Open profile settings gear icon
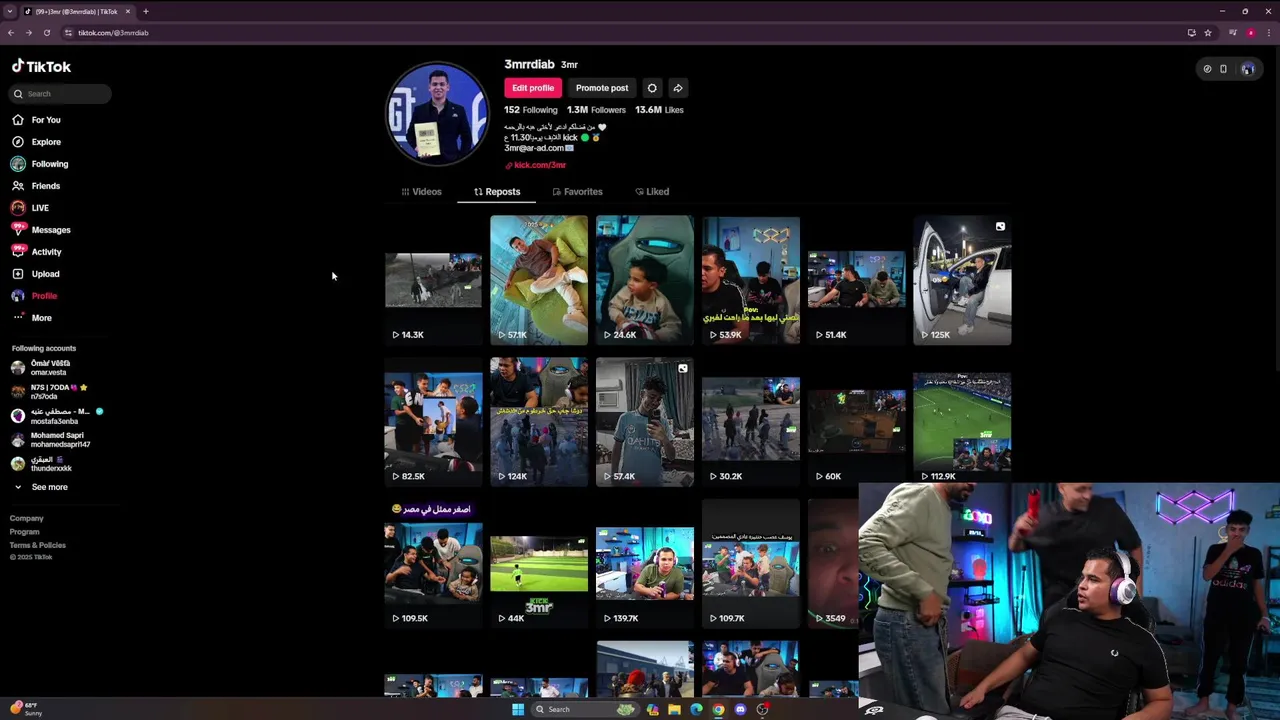This screenshot has width=1280, height=720. click(x=652, y=88)
